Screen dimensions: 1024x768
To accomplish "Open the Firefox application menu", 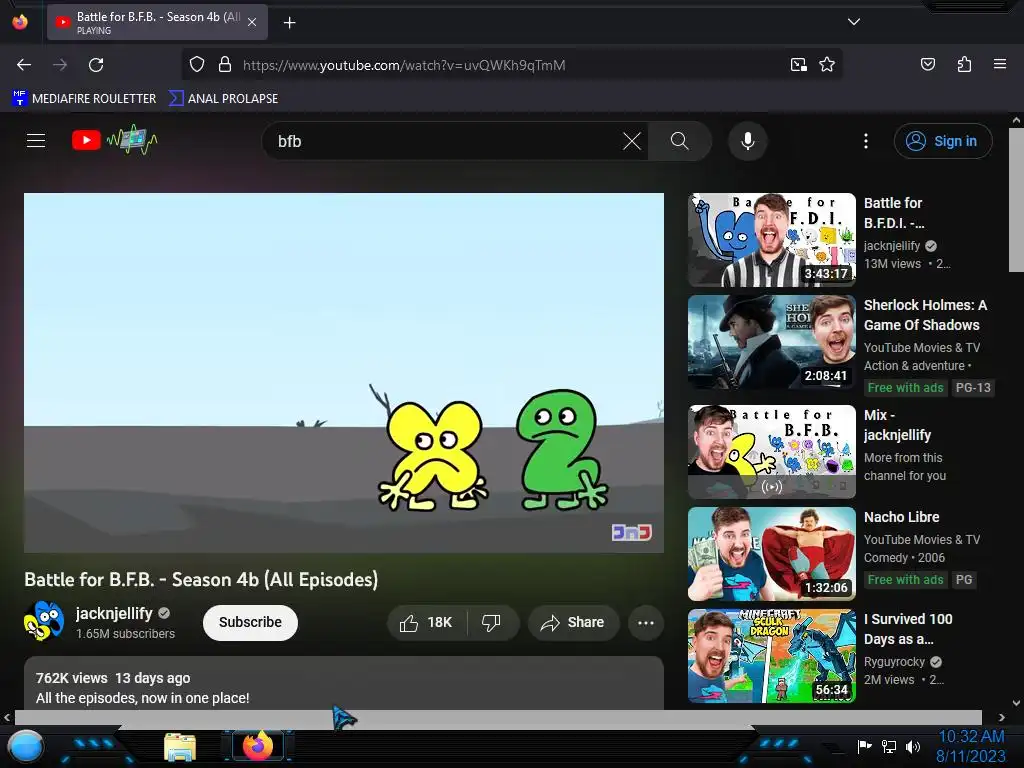I will [999, 64].
